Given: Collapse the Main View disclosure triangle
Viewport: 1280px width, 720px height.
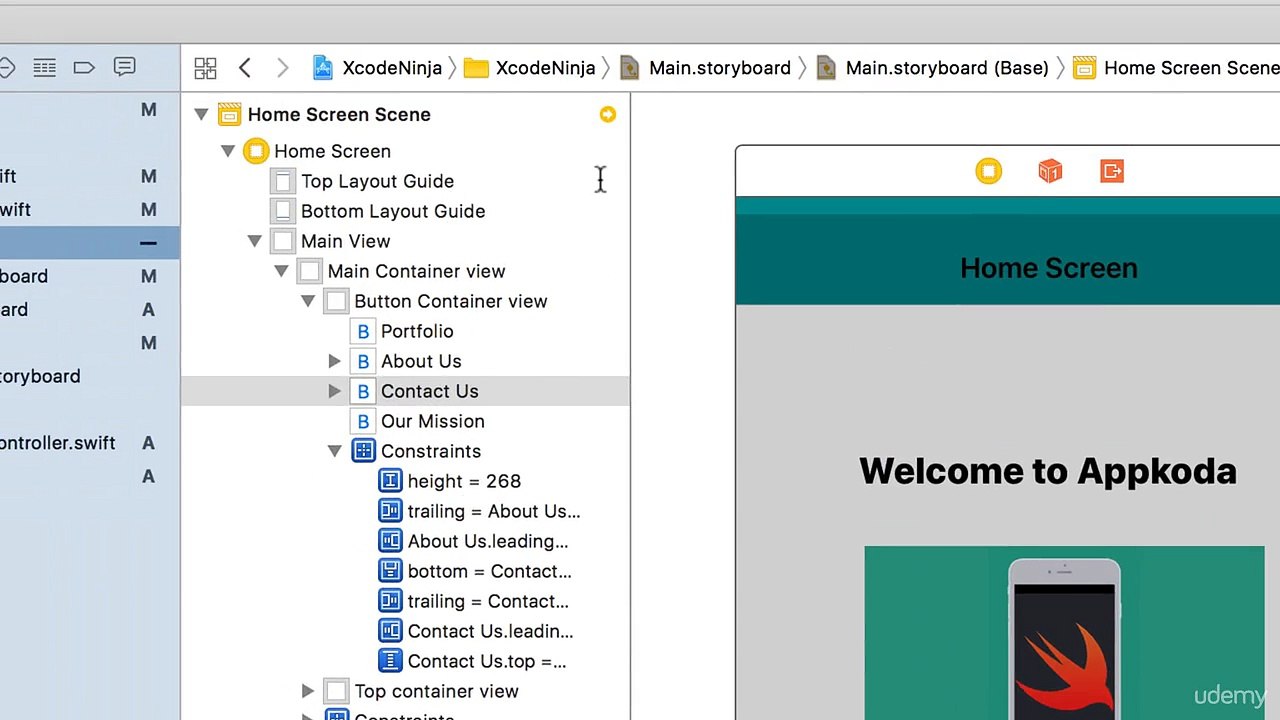Looking at the screenshot, I should click(255, 241).
